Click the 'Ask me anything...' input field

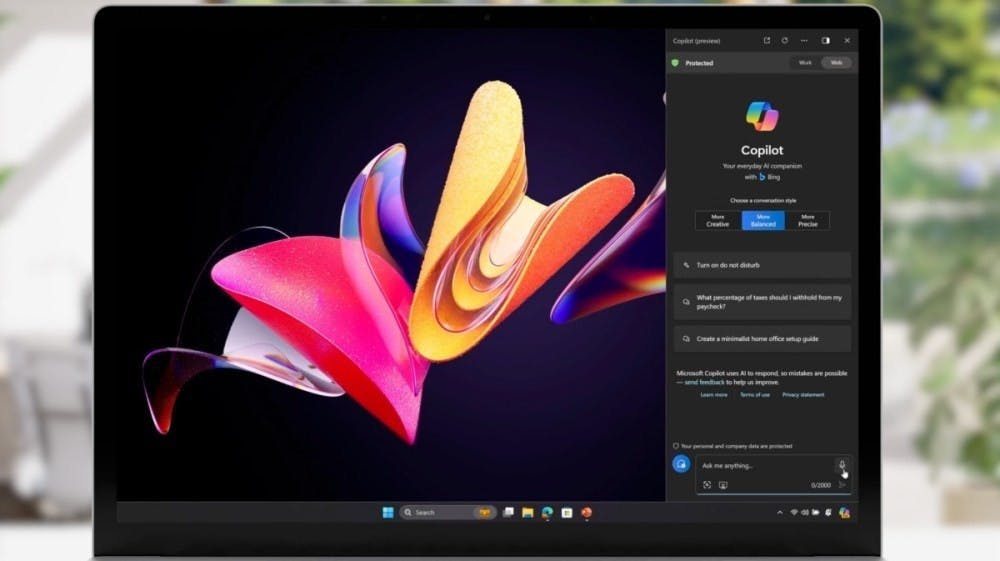(x=760, y=466)
